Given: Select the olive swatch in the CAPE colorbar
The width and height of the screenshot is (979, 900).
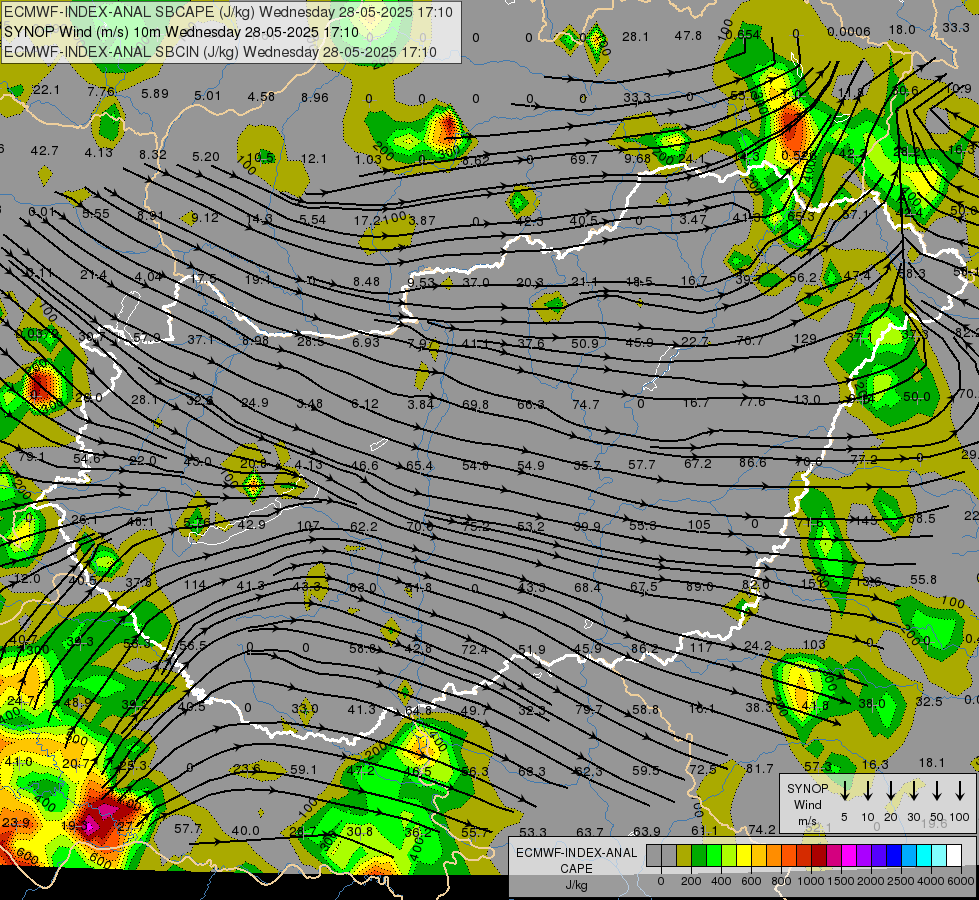Looking at the screenshot, I should [684, 855].
